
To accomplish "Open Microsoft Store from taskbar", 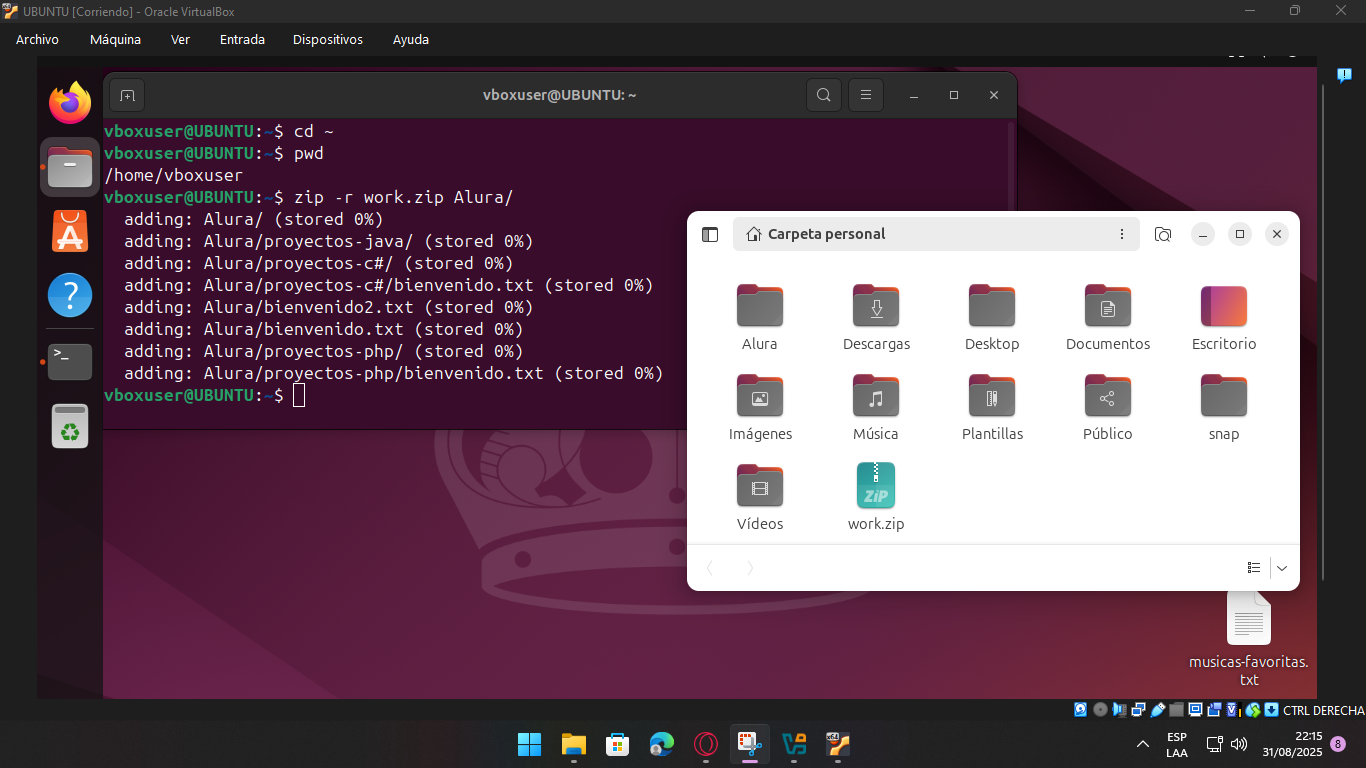I will [617, 744].
